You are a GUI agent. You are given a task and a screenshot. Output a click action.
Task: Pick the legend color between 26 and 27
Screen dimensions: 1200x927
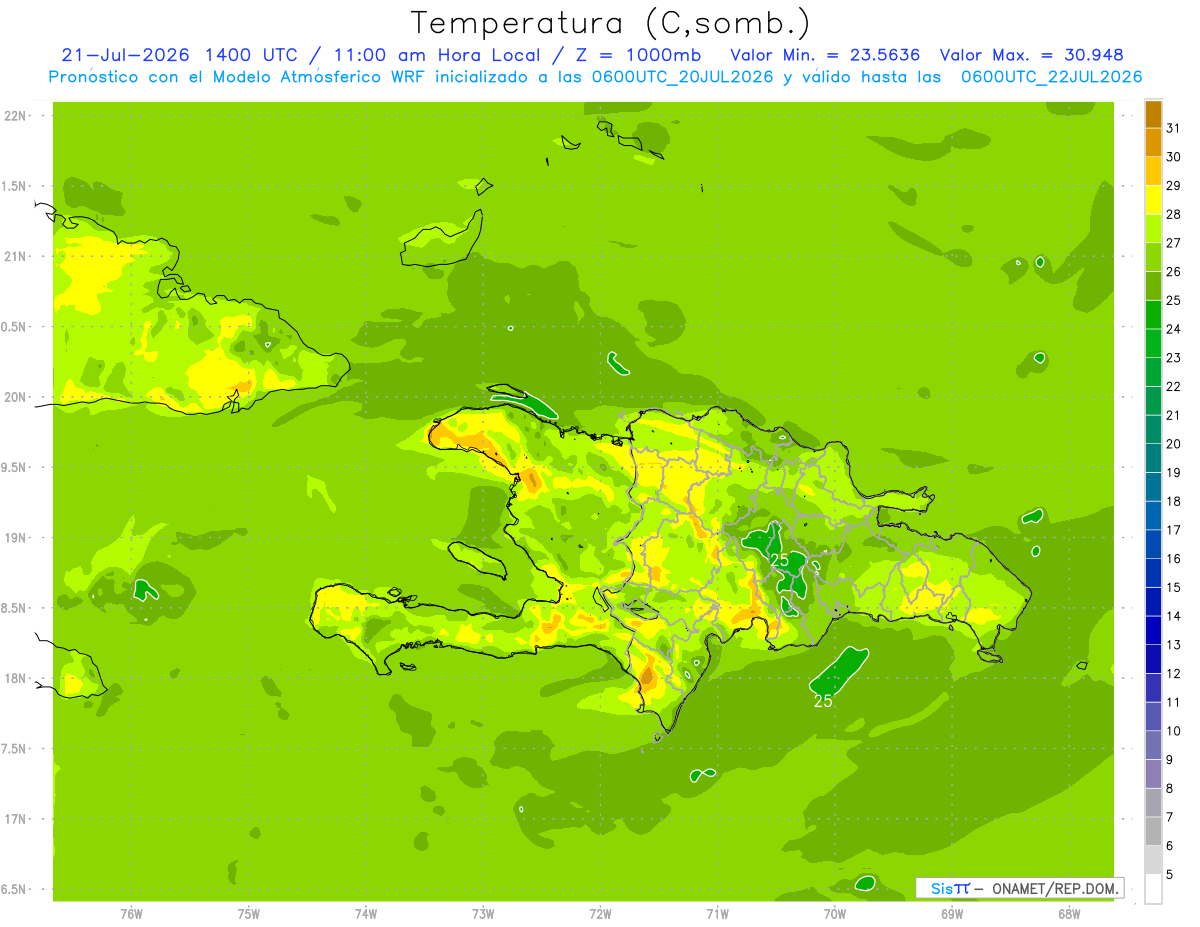(1153, 257)
